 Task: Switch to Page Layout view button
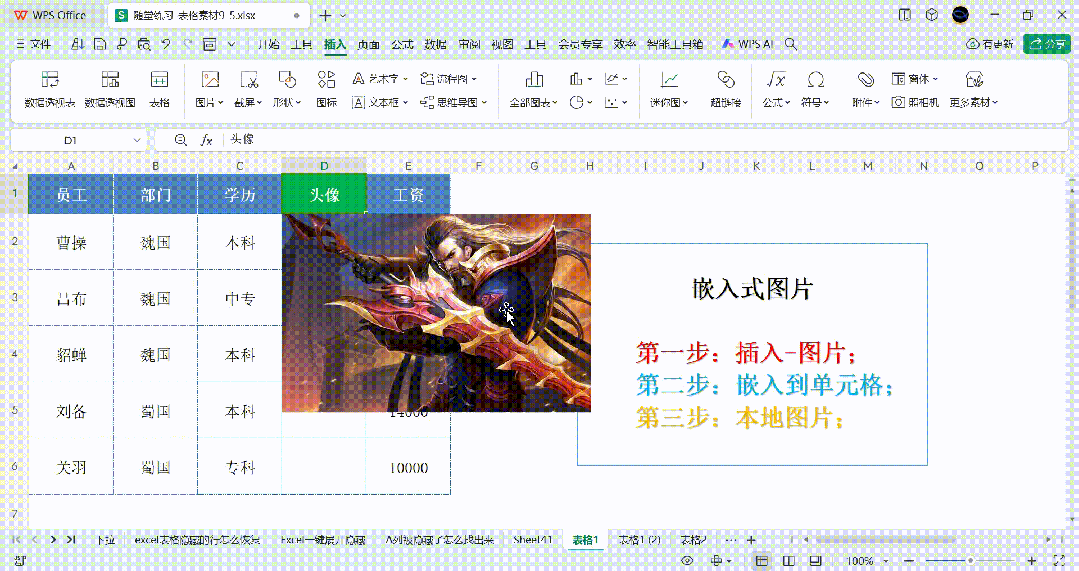click(x=789, y=561)
